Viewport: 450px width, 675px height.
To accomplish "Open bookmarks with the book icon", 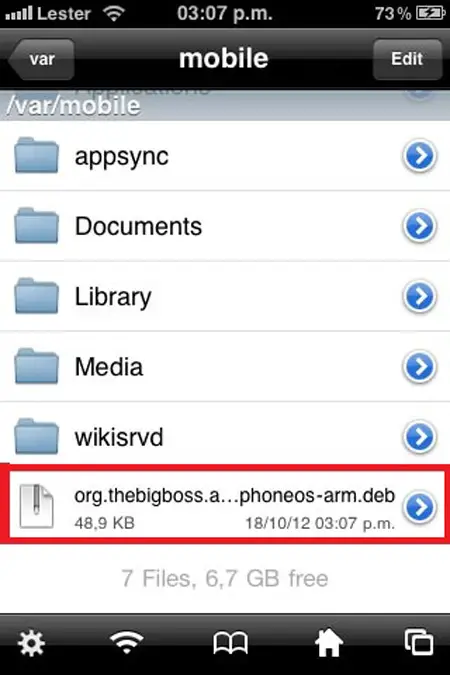I will click(230, 644).
